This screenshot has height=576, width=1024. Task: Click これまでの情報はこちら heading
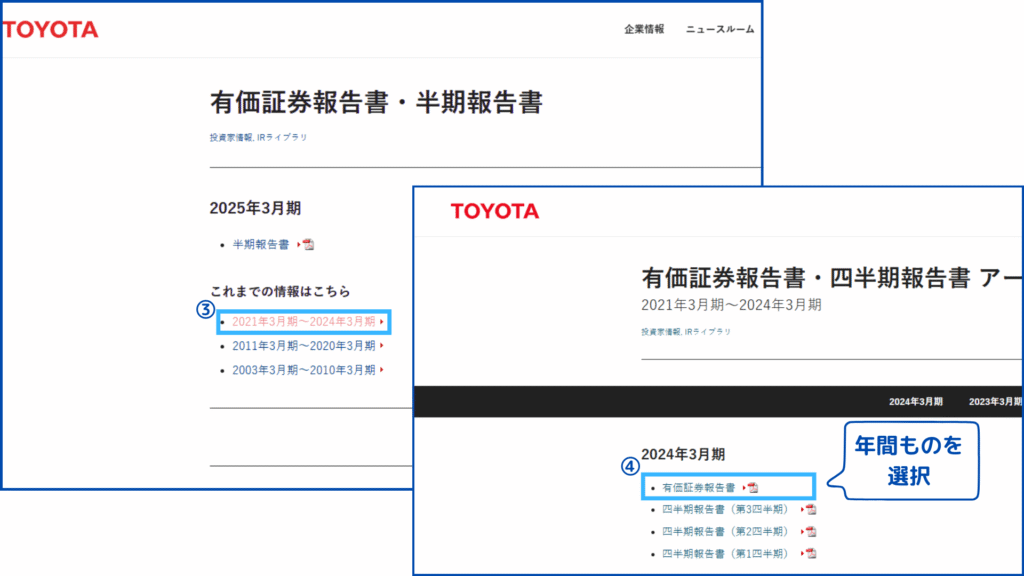pos(280,291)
